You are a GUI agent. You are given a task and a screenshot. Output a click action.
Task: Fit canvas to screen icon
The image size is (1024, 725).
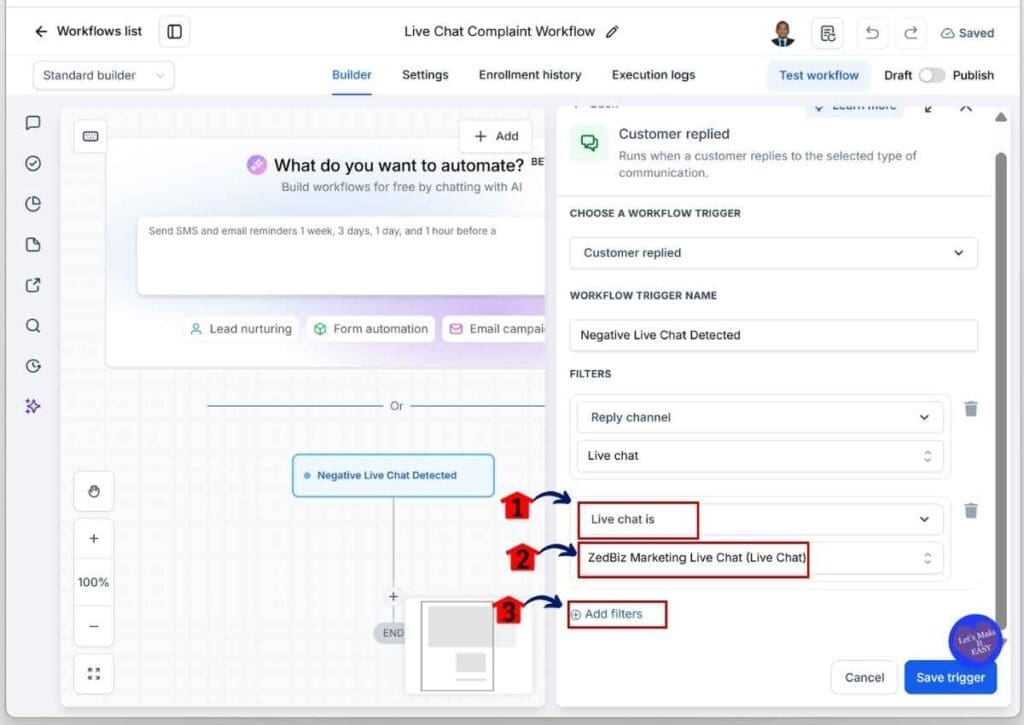[x=93, y=673]
